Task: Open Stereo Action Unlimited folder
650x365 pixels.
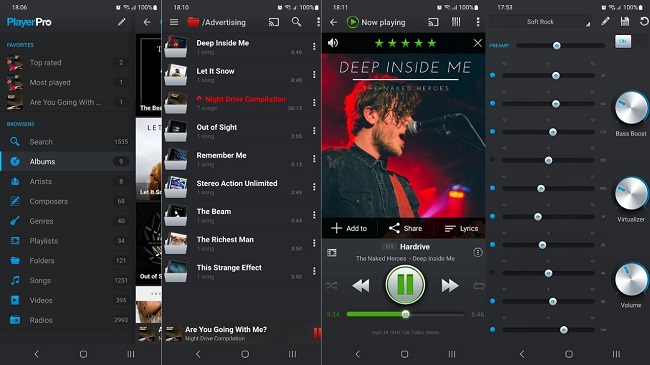Action: 236,187
